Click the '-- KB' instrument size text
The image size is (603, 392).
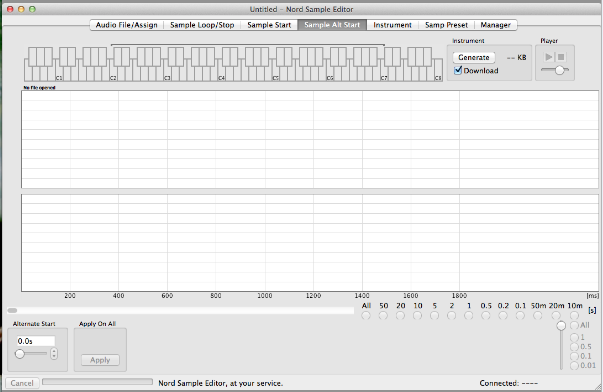pos(516,57)
